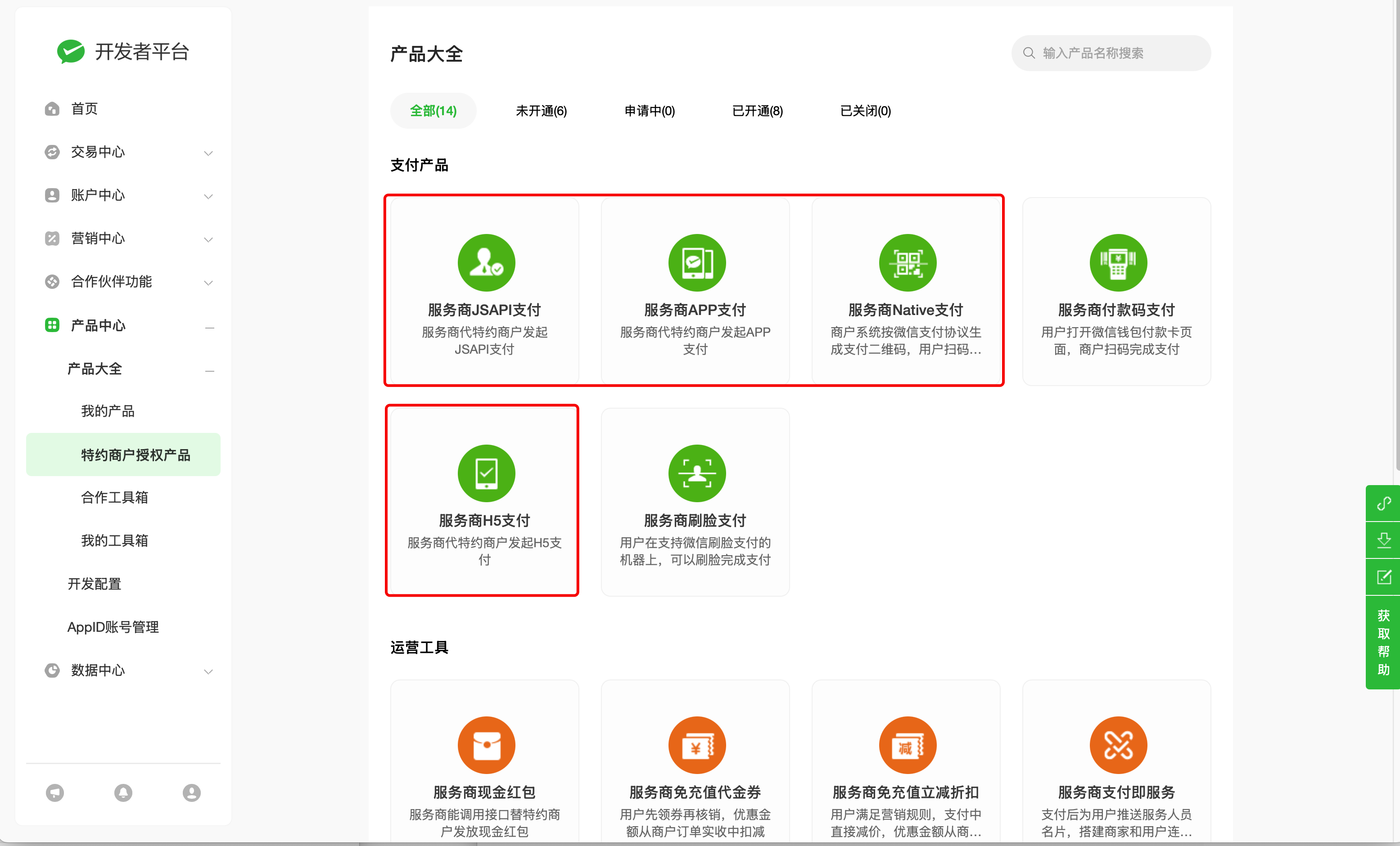Click the 合作伙伴功能 sidebar icon
Screen dimensions: 1400x846
pos(52,281)
